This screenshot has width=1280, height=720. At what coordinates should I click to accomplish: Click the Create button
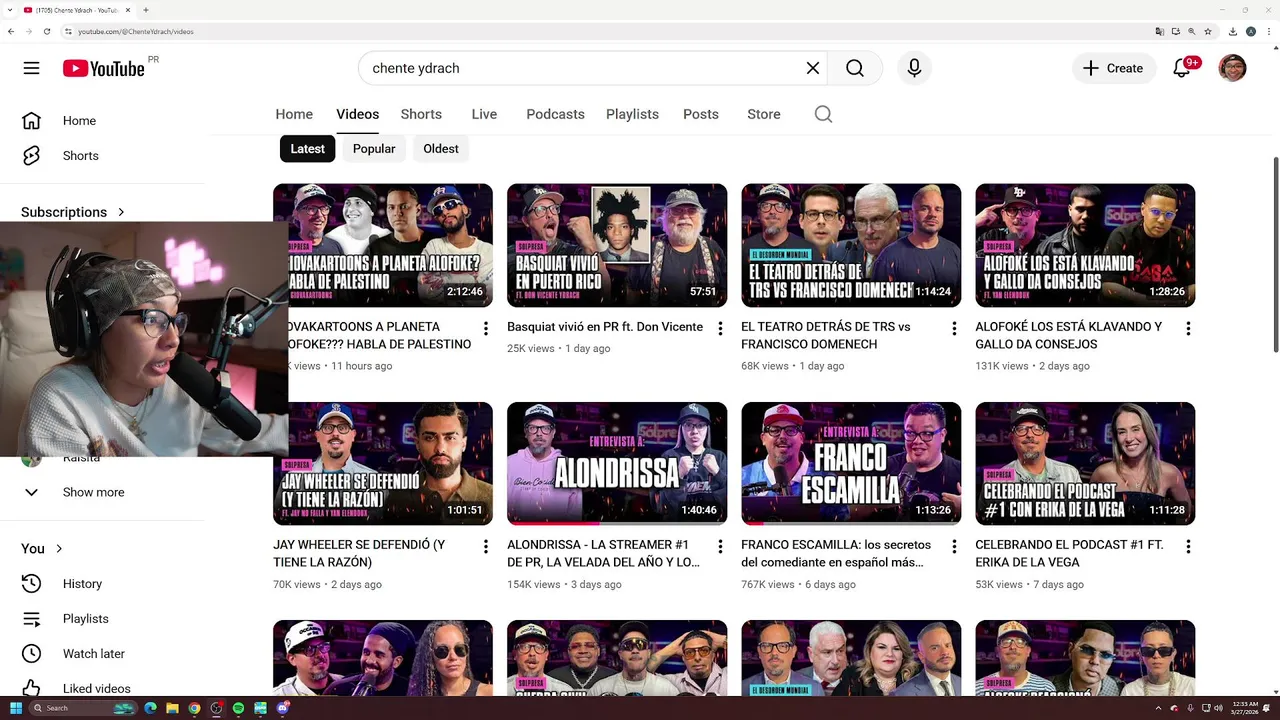[x=1114, y=68]
